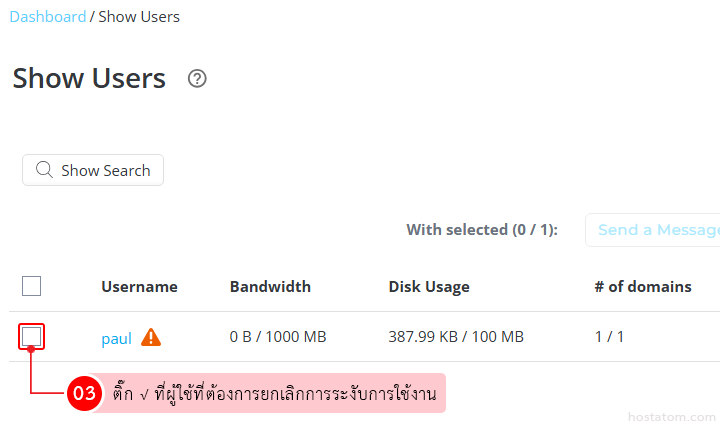Viewport: 720px width, 425px height.
Task: Sort table by Username column header
Action: click(139, 287)
